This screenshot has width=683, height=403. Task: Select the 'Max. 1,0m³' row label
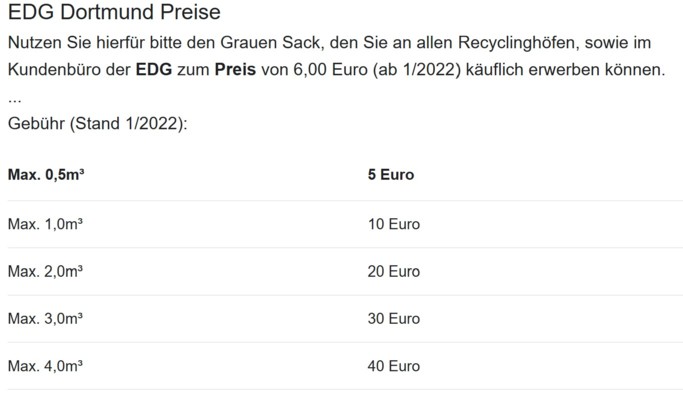coord(45,224)
